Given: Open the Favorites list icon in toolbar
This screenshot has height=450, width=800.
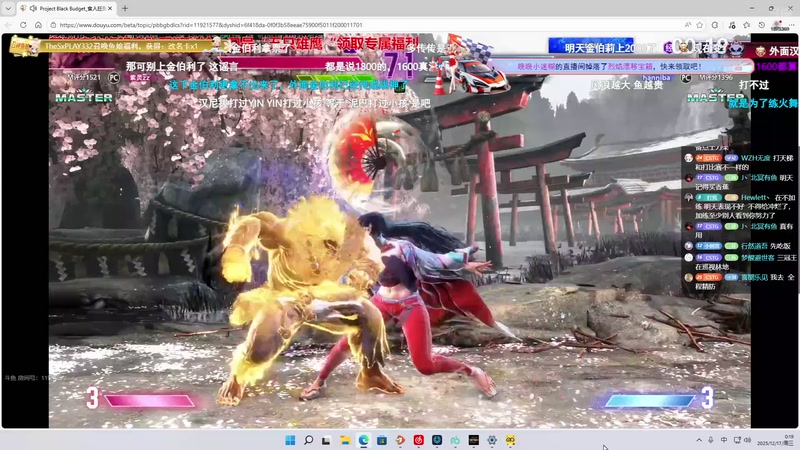Looking at the screenshot, I should coord(746,24).
